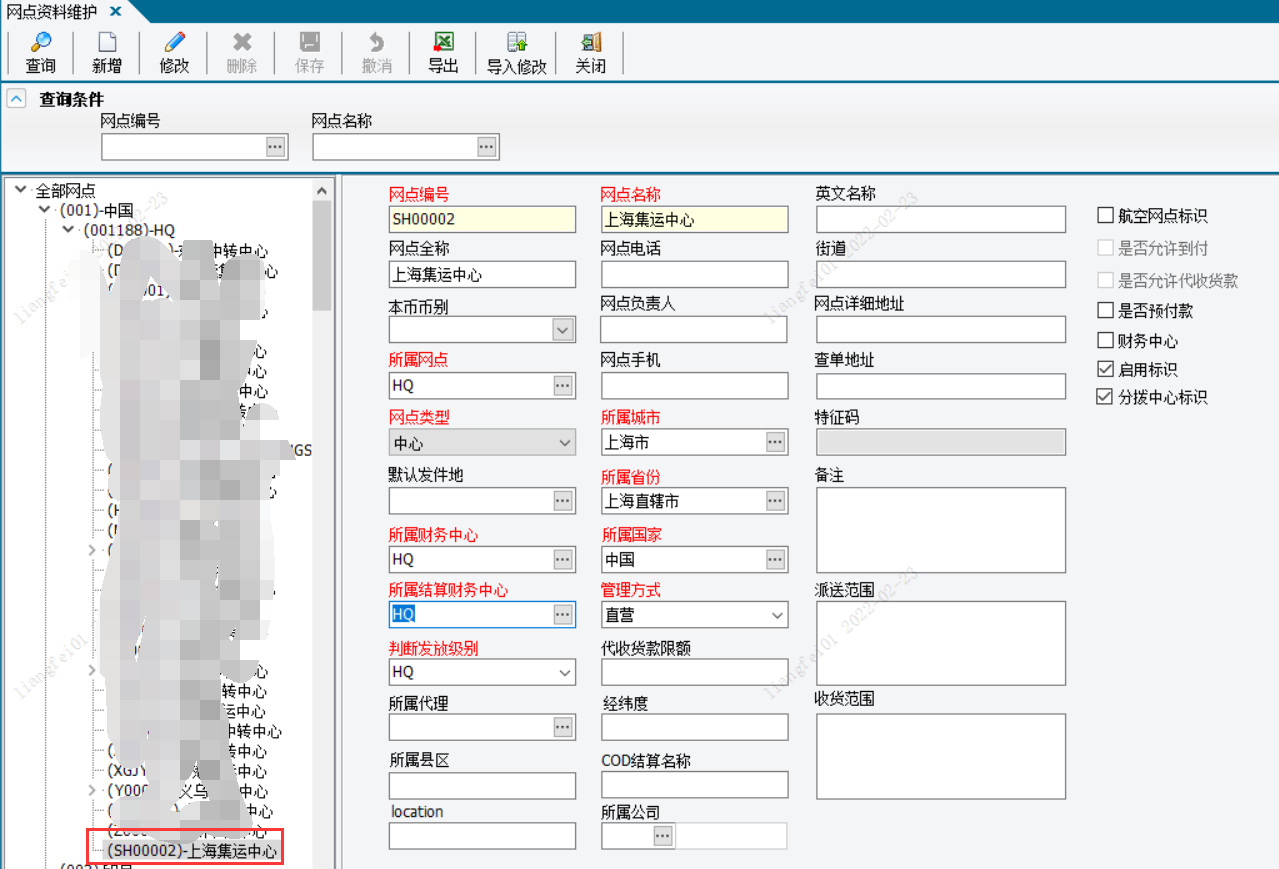Image resolution: width=1279 pixels, height=869 pixels.
Task: Toggle the 财务中心 checkbox
Action: [x=1105, y=340]
